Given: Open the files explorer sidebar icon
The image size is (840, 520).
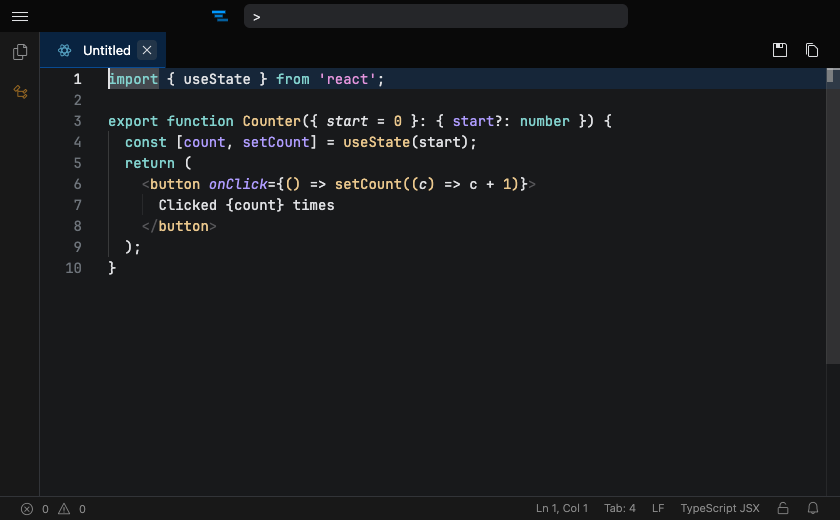Looking at the screenshot, I should [20, 51].
